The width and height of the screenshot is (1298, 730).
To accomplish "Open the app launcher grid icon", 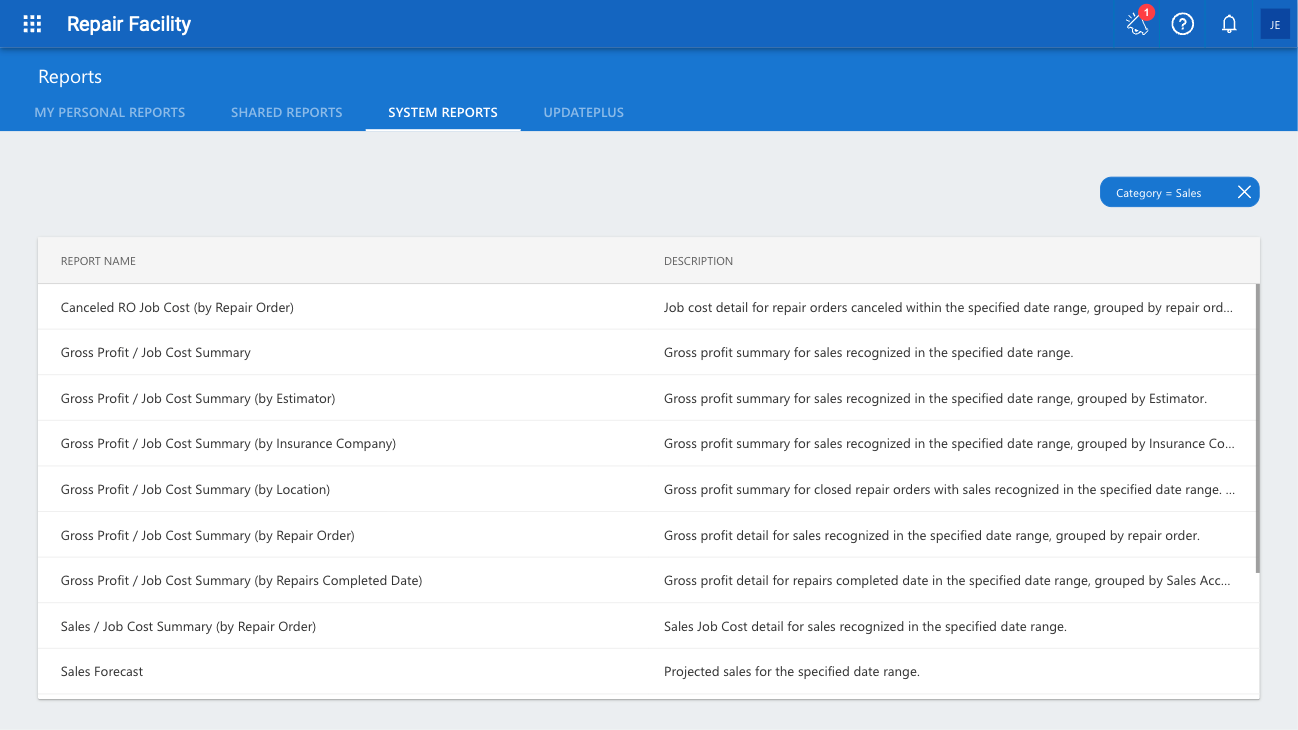I will click(x=32, y=24).
